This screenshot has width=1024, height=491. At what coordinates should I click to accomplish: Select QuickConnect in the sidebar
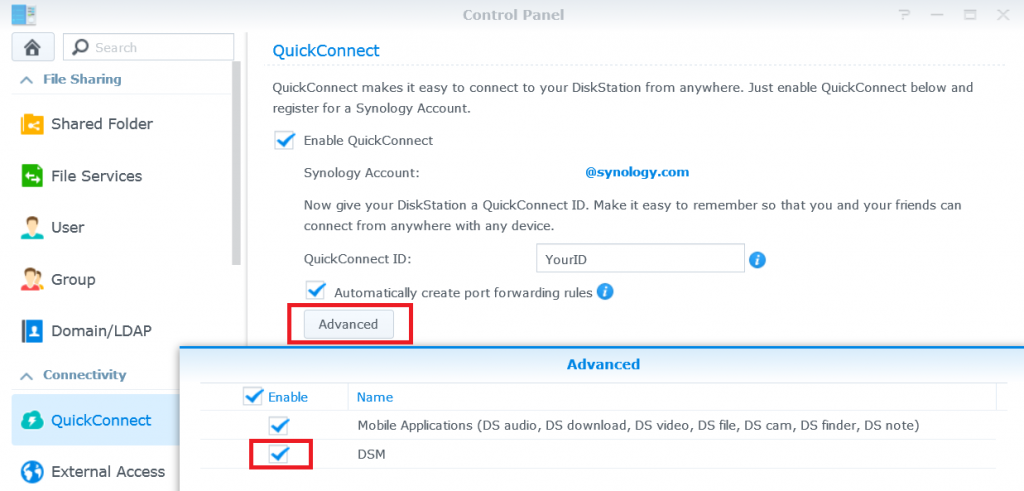tap(100, 420)
